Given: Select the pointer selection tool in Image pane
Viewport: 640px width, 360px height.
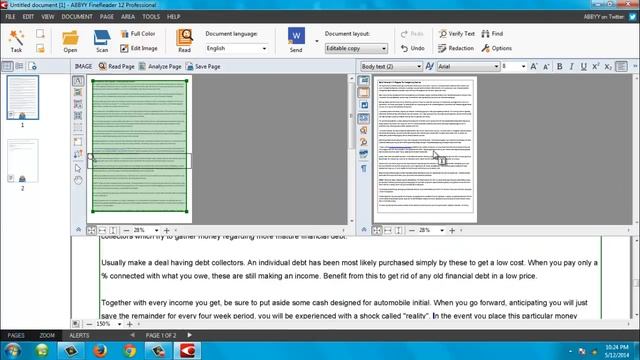Looking at the screenshot, I should [78, 168].
